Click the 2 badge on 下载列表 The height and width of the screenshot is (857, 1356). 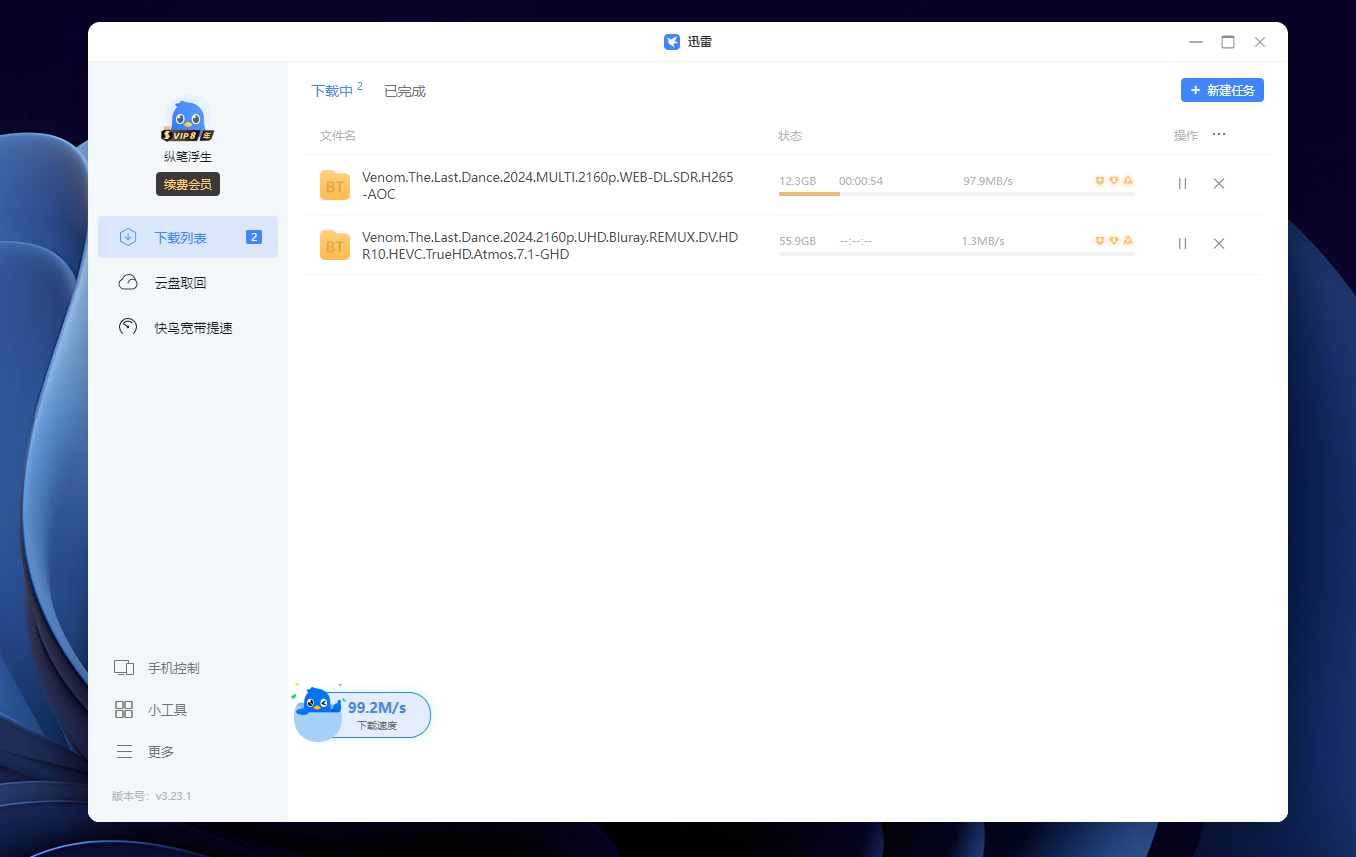pyautogui.click(x=254, y=237)
